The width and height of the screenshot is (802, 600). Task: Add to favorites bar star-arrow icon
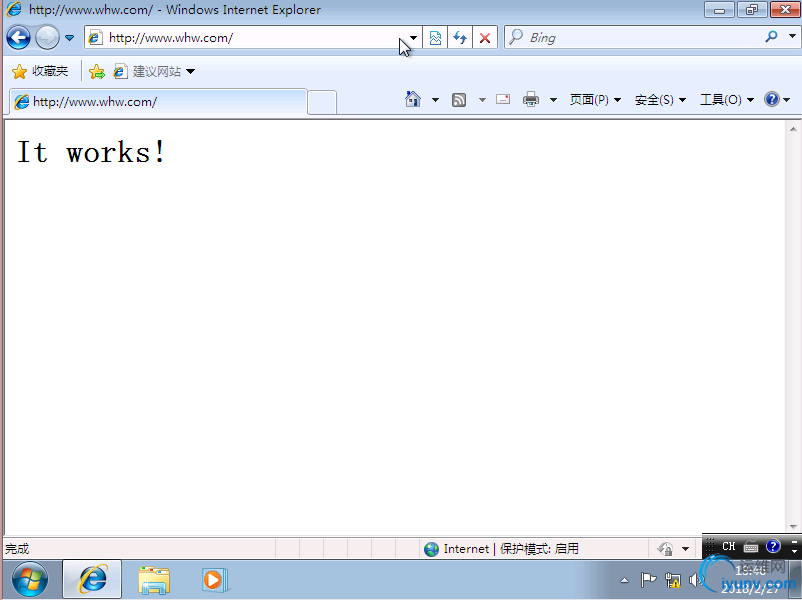click(96, 72)
